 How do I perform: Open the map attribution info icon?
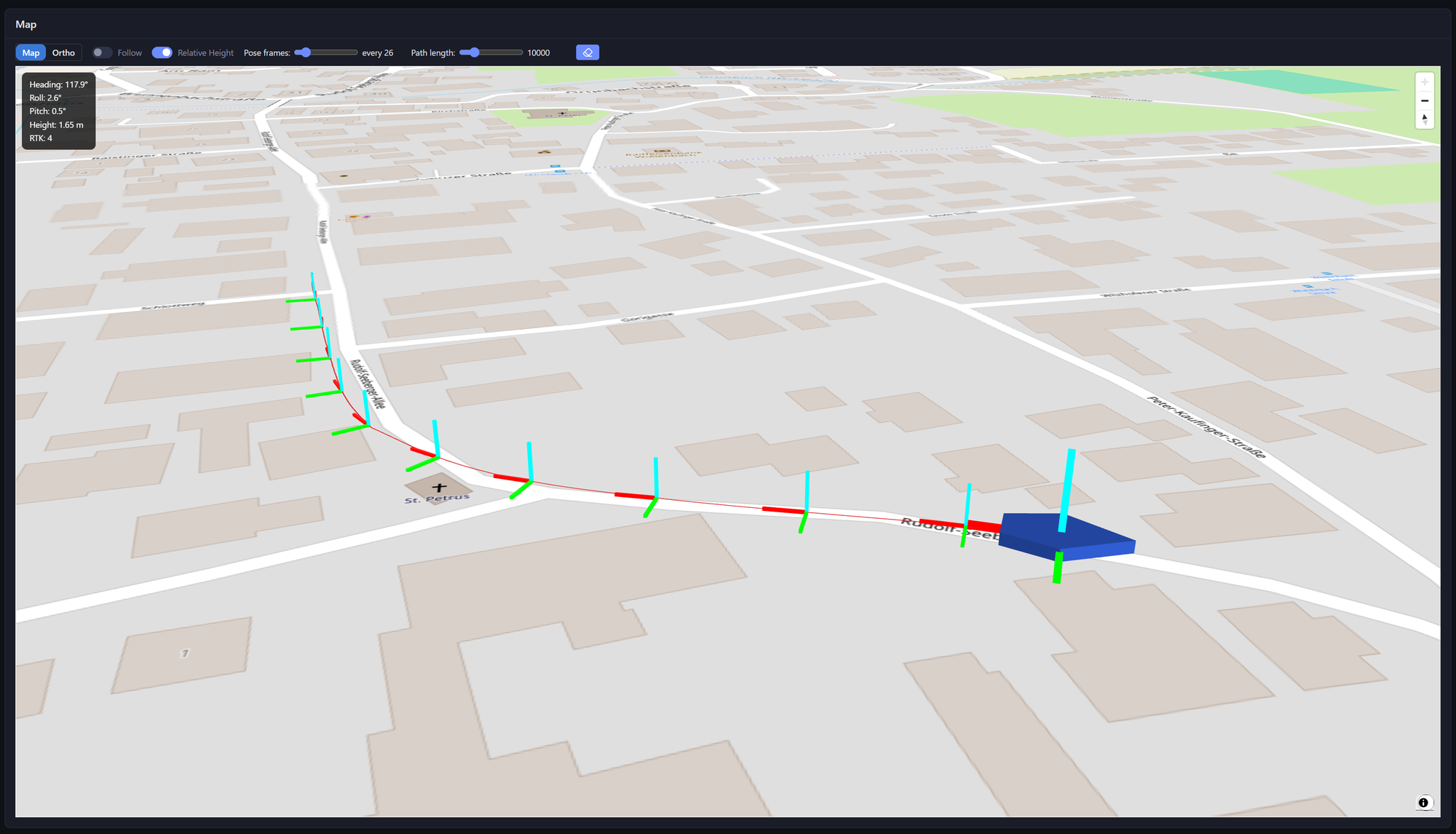point(1423,803)
